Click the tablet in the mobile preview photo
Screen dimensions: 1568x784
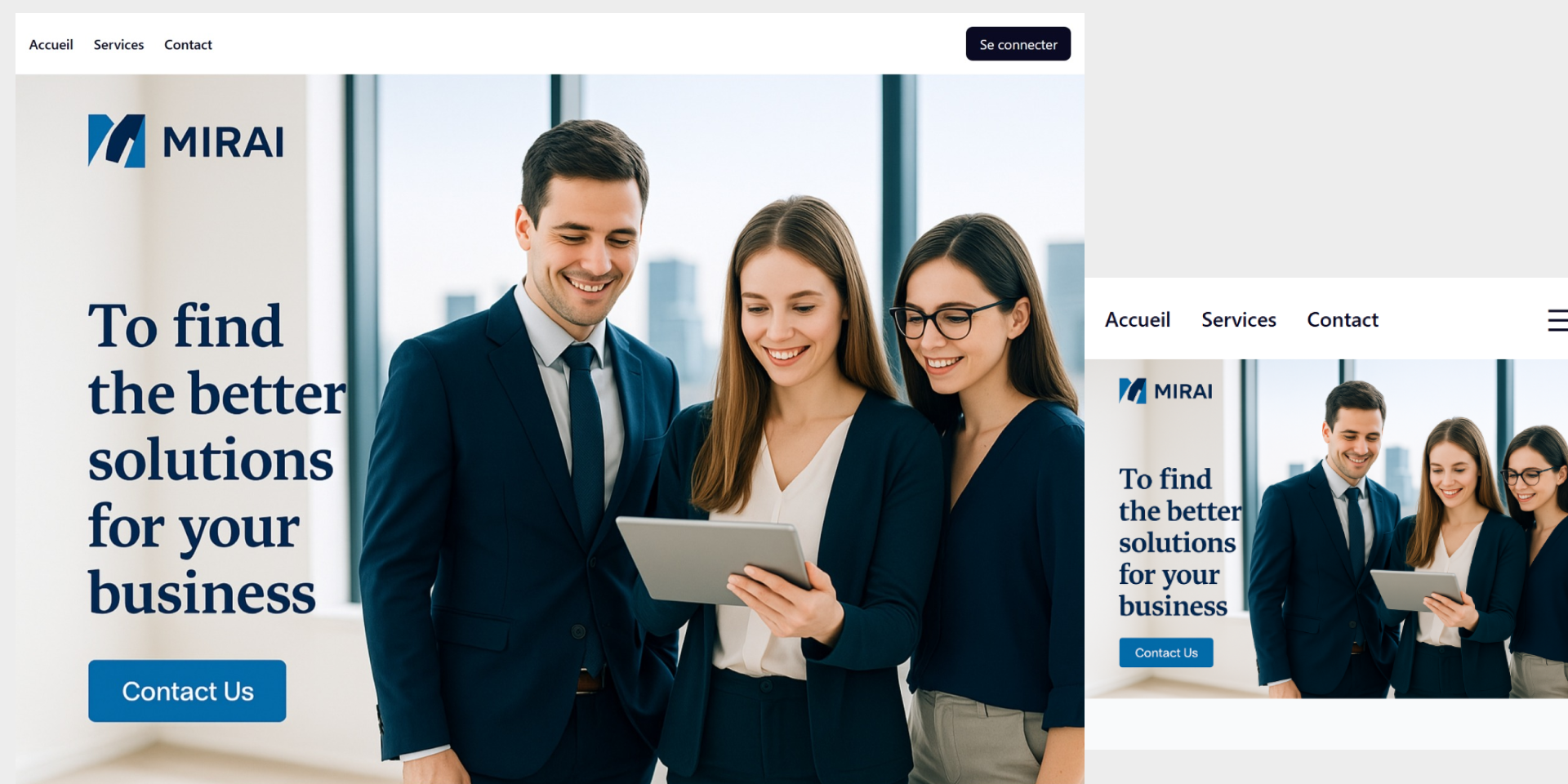[x=1414, y=589]
